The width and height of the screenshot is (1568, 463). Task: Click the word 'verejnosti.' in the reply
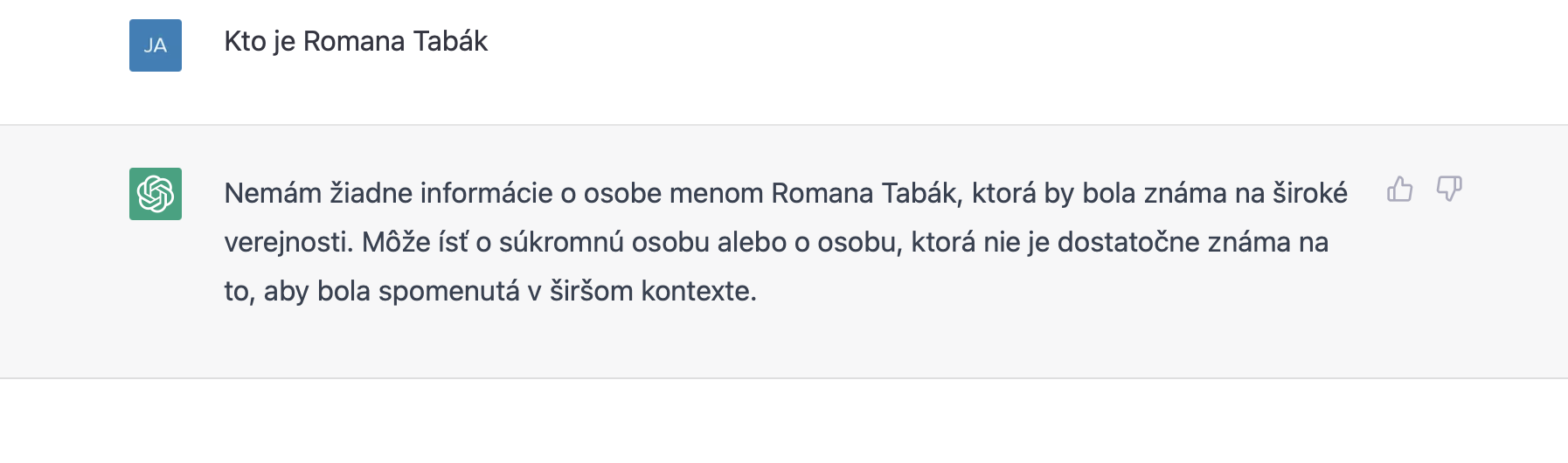288,242
